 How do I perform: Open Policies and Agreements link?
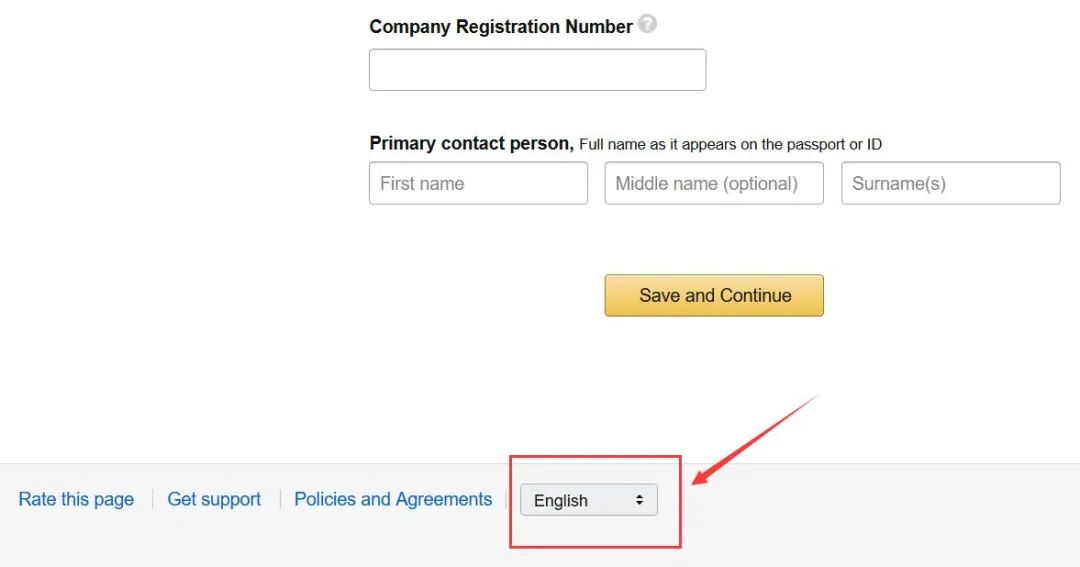393,499
